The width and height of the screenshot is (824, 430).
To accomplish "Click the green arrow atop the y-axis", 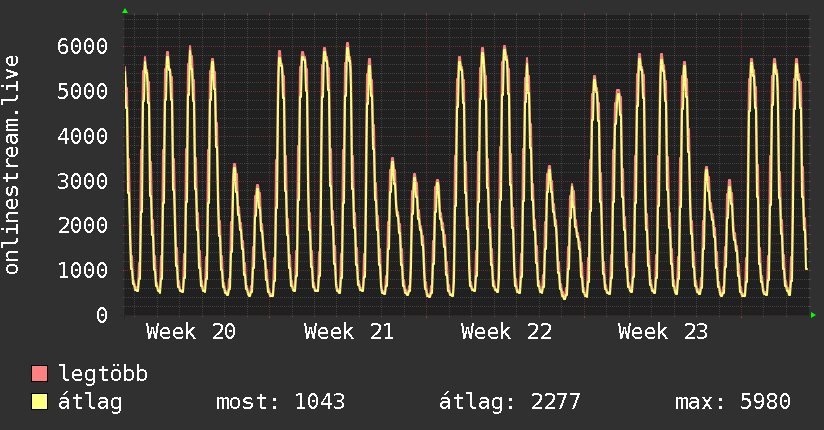I will pyautogui.click(x=125, y=11).
